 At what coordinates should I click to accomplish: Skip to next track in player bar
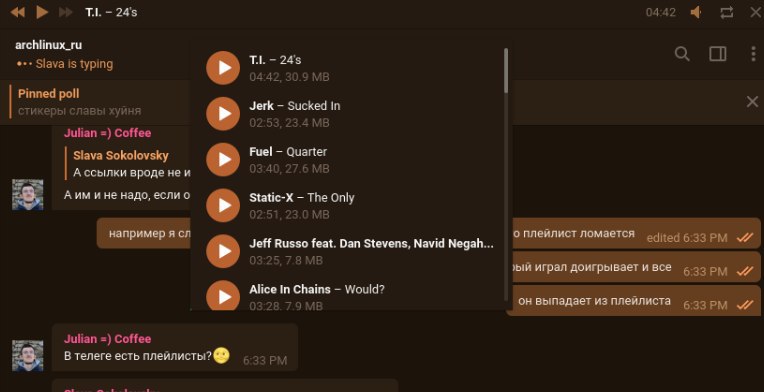pyautogui.click(x=66, y=12)
